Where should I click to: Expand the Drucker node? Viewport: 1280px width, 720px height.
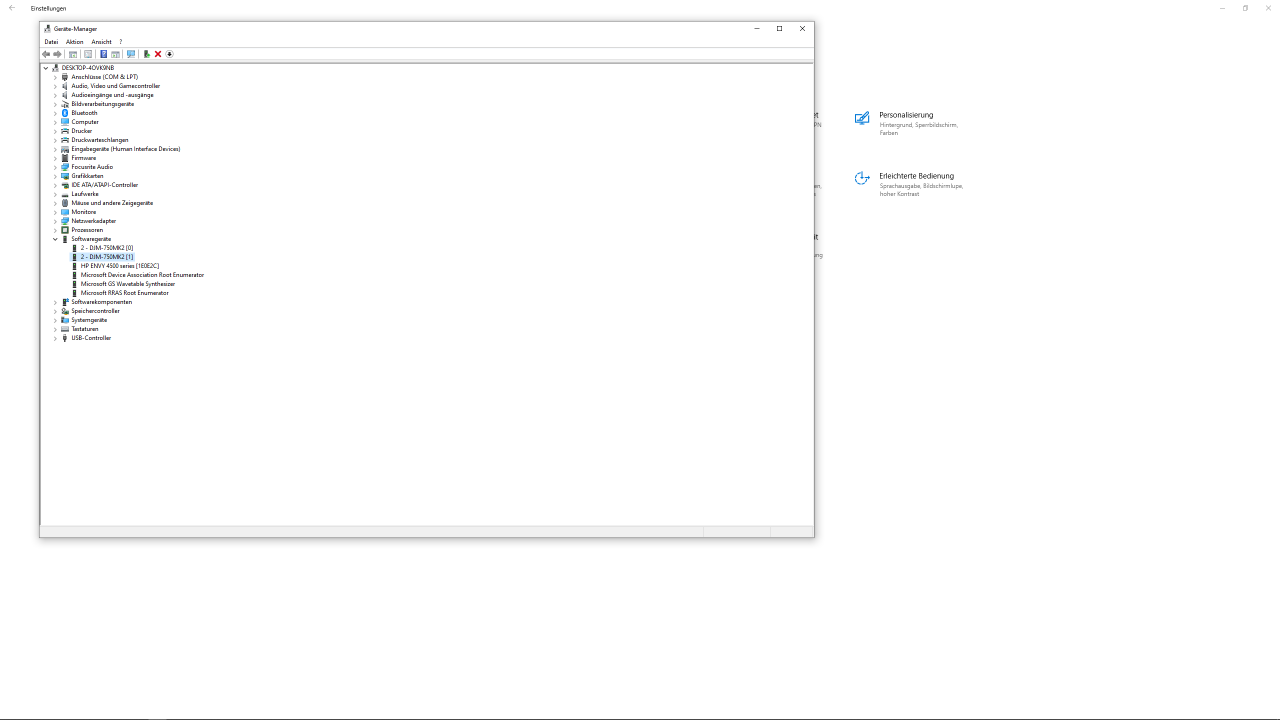(x=55, y=131)
